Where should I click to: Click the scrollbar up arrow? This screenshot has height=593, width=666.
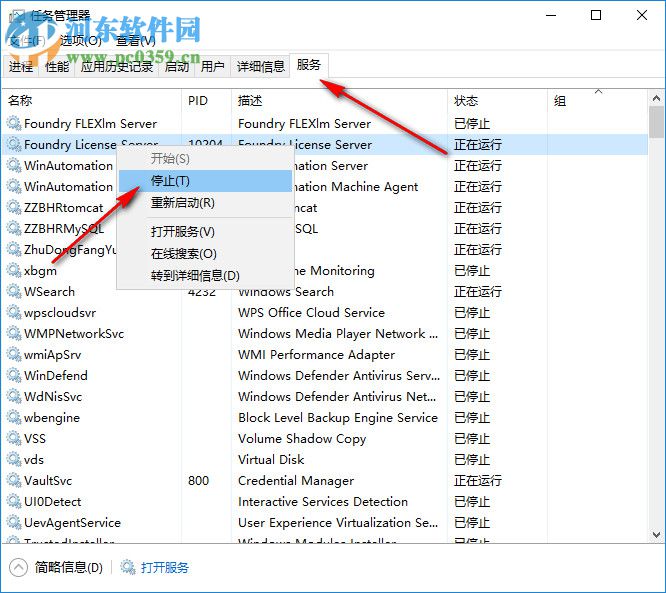(x=656, y=98)
